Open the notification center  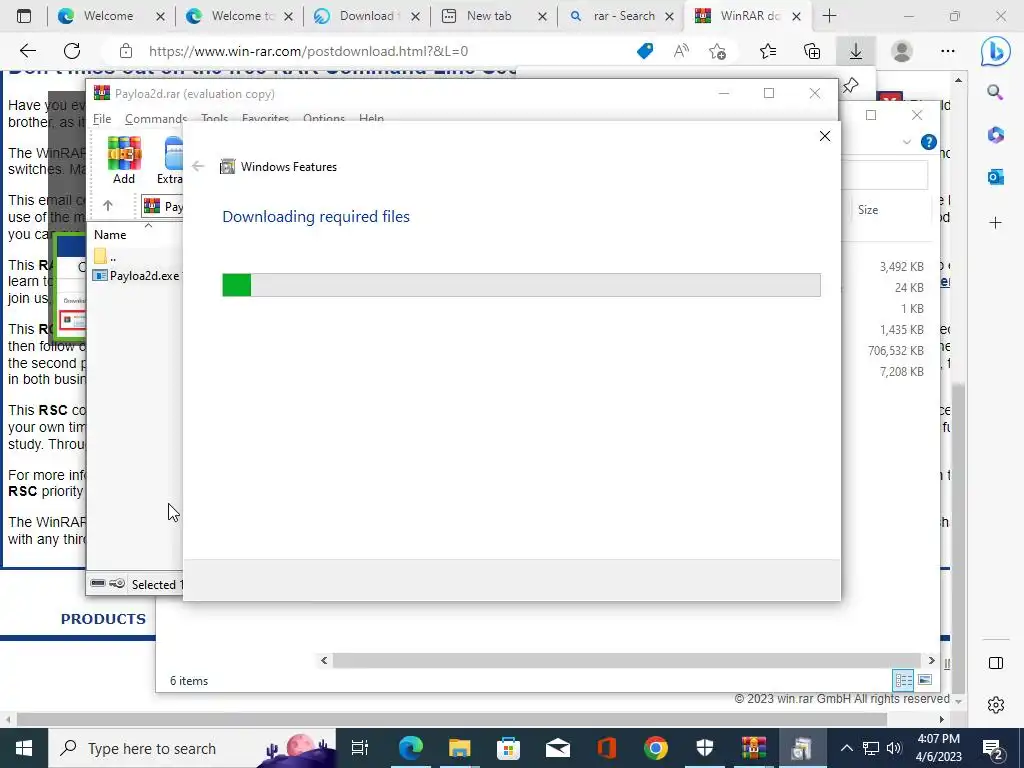(992, 748)
